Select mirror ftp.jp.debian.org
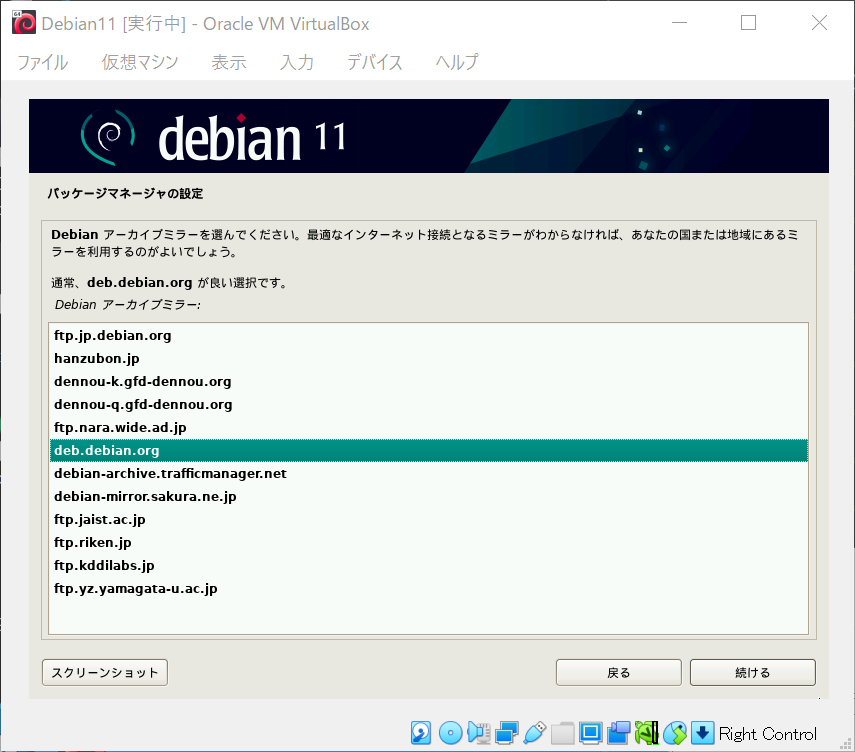Viewport: 855px width, 752px height. click(x=429, y=335)
